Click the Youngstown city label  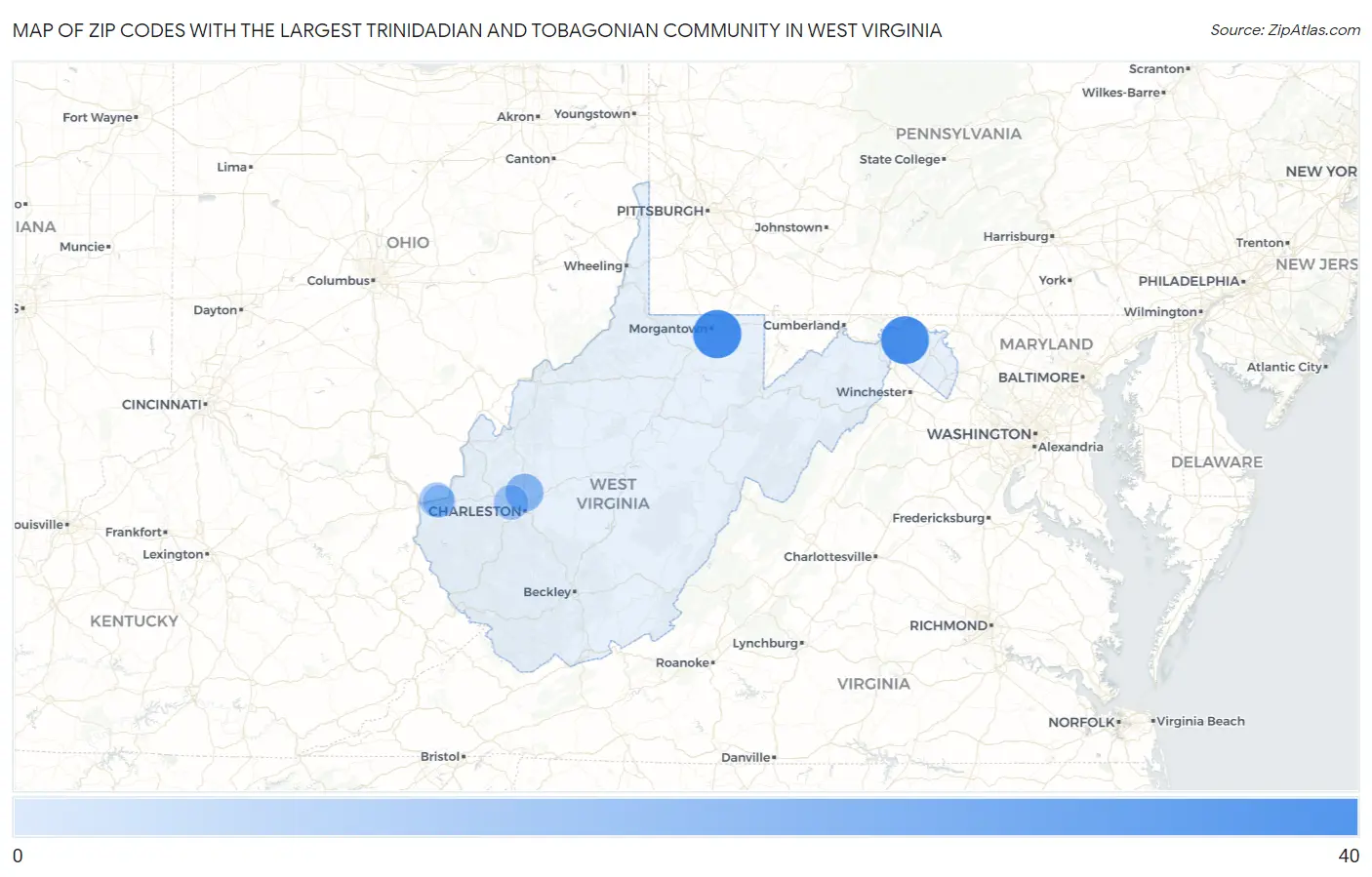[592, 114]
